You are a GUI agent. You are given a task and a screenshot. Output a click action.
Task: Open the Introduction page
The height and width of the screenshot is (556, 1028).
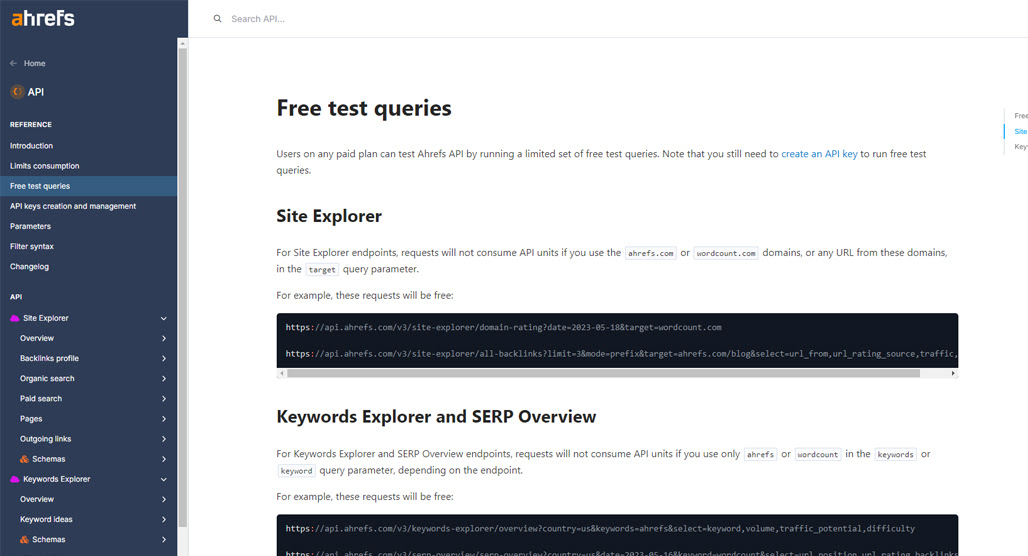point(31,146)
